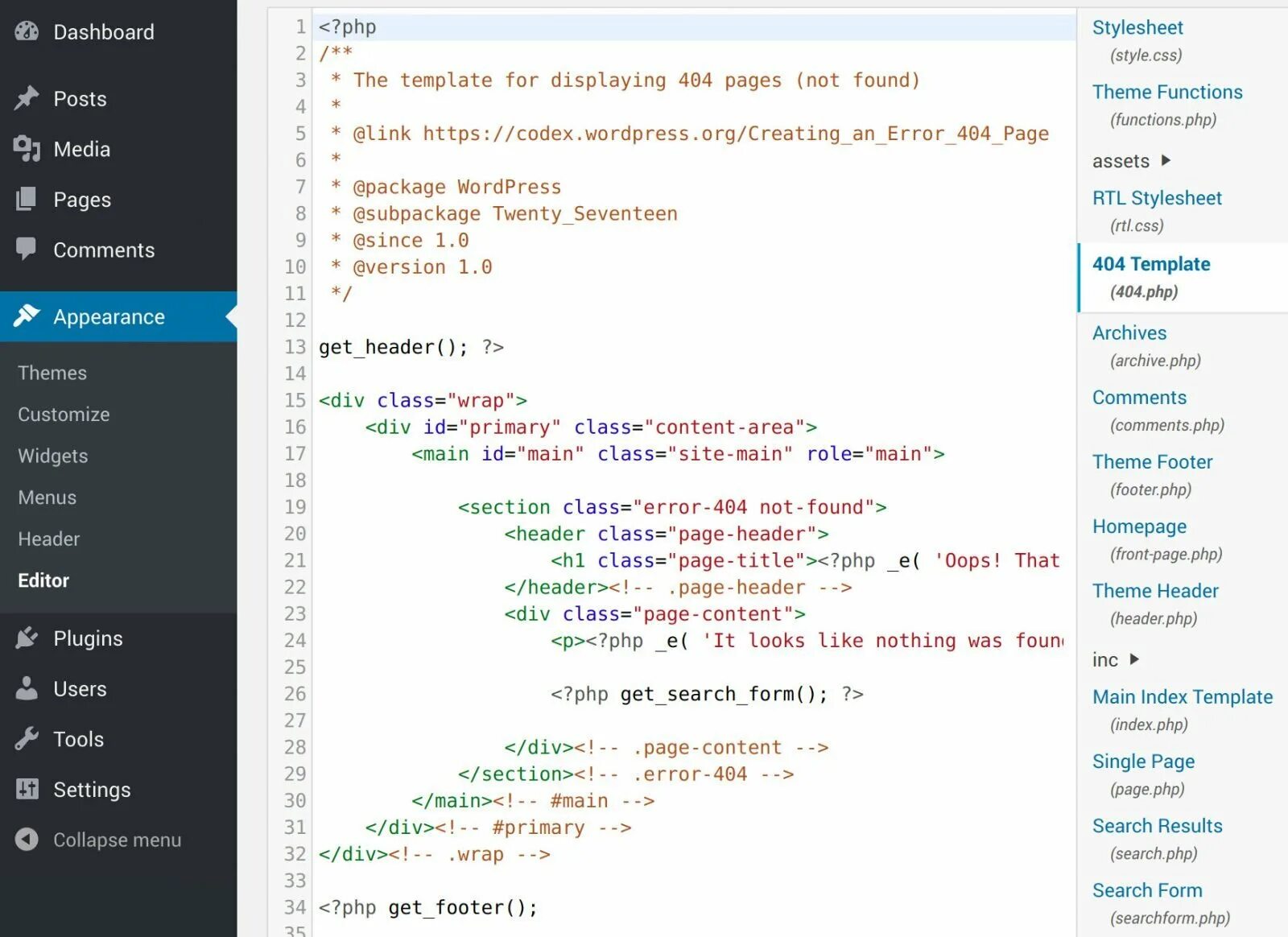The width and height of the screenshot is (1288, 937).
Task: Click the Posts pushpin icon
Action: [x=27, y=98]
